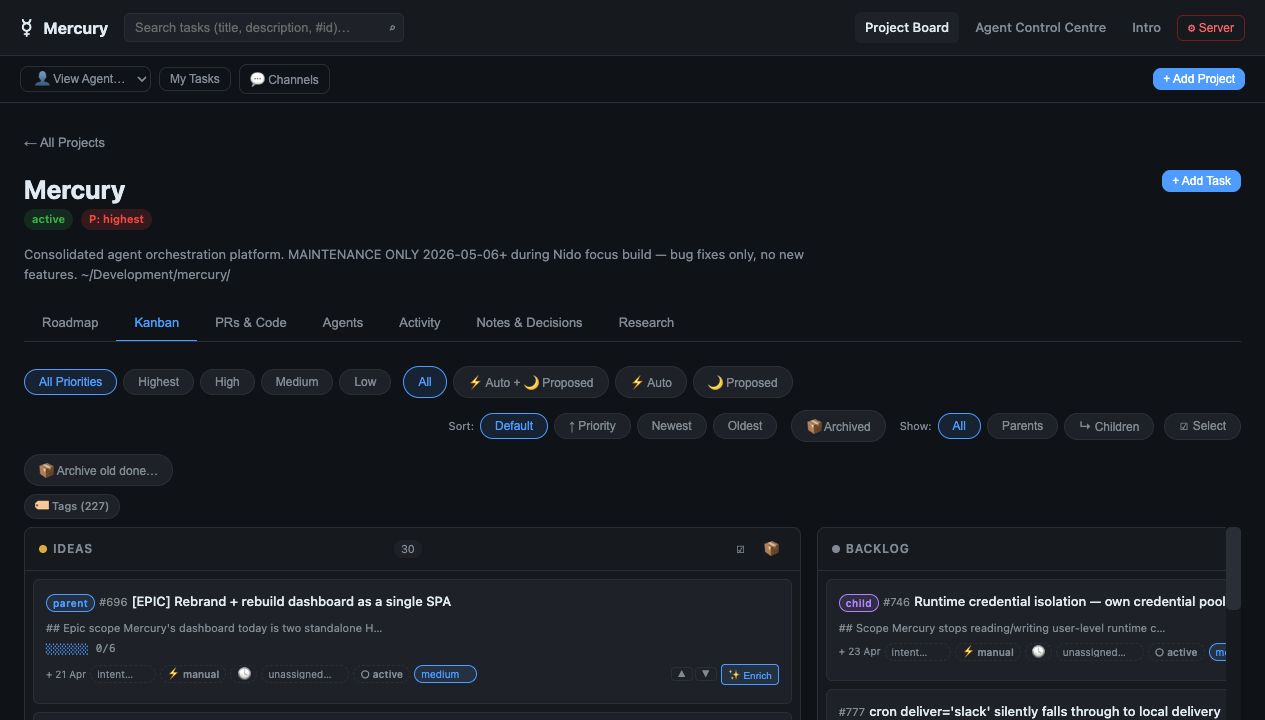Click the search magnifier icon
Screen dimensions: 1265x720
pyautogui.click(x=392, y=28)
